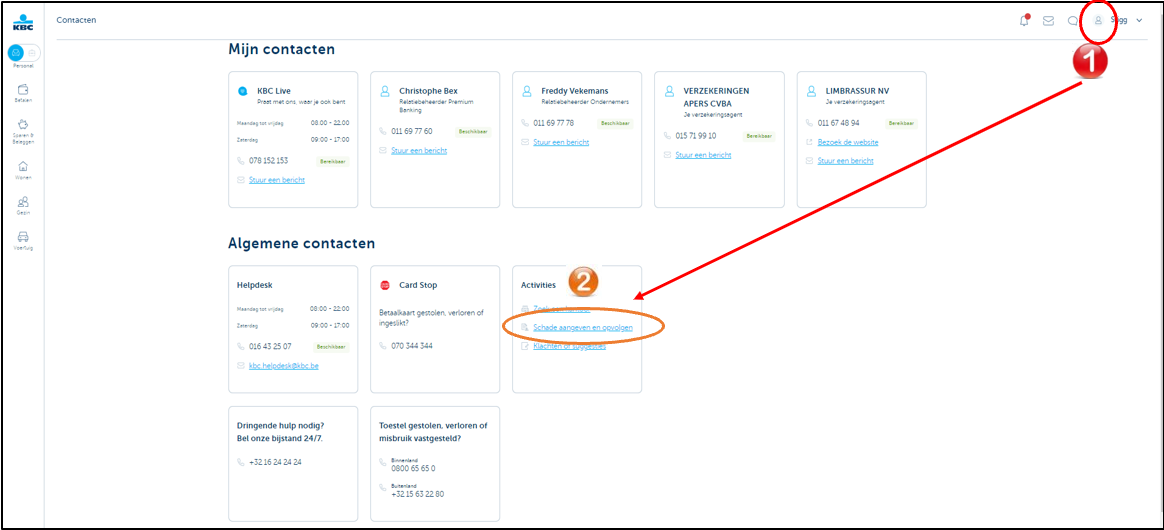
Task: Click the KBC logo in the sidebar
Action: tap(22, 22)
